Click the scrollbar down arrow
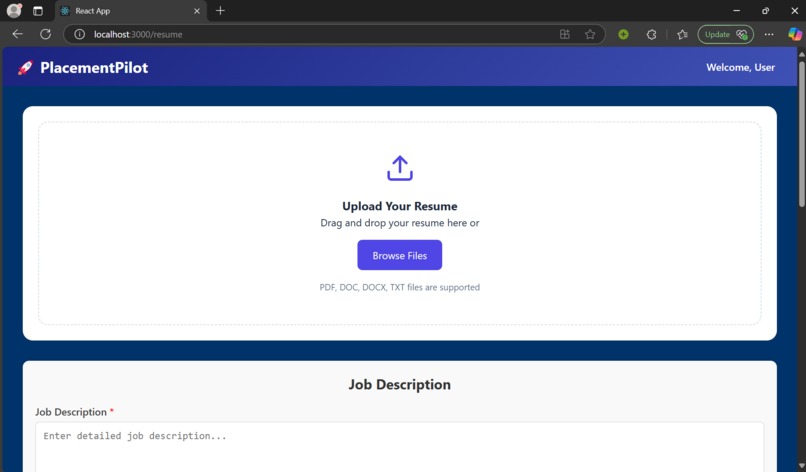Image resolution: width=806 pixels, height=472 pixels. 801,466
